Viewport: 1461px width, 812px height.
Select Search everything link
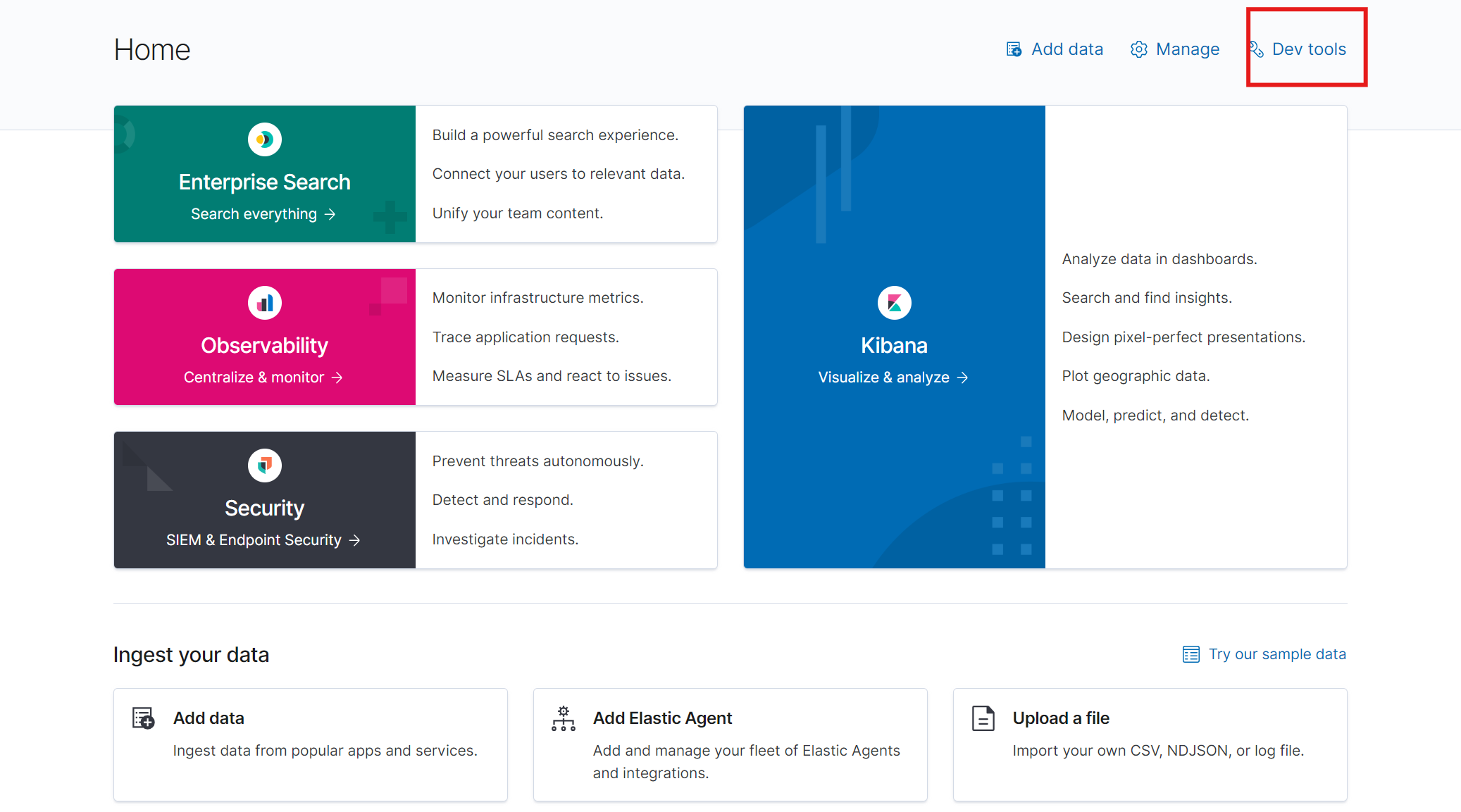(x=254, y=214)
